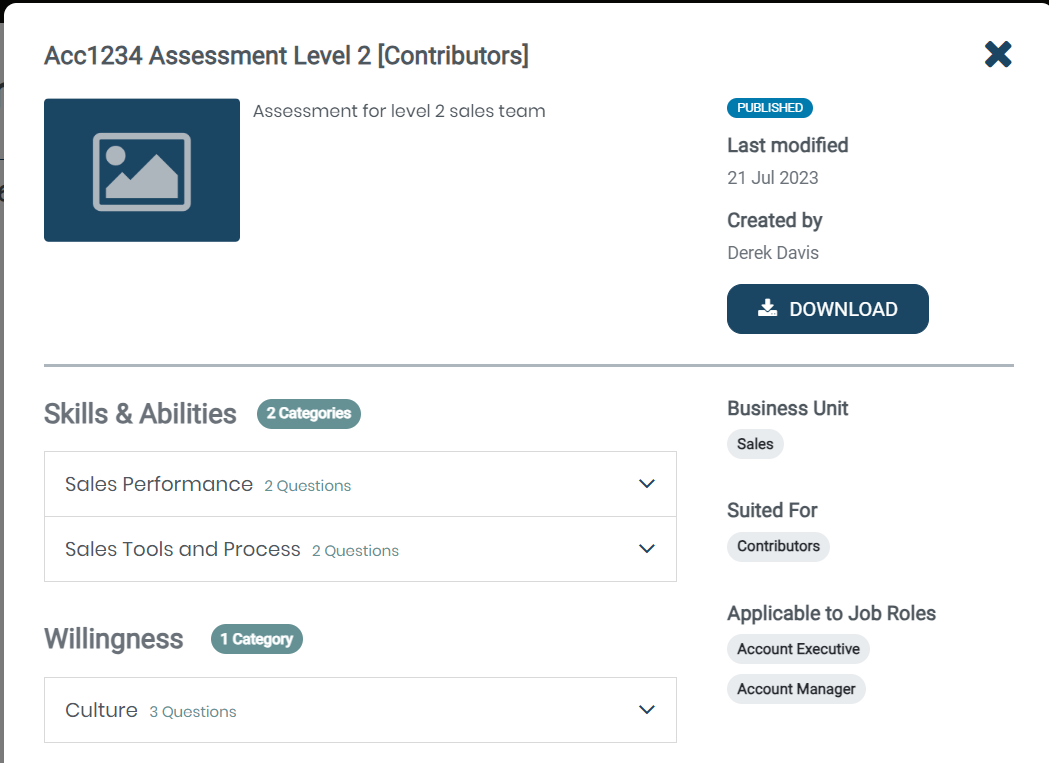Click the PUBLISHED status badge

[x=769, y=108]
